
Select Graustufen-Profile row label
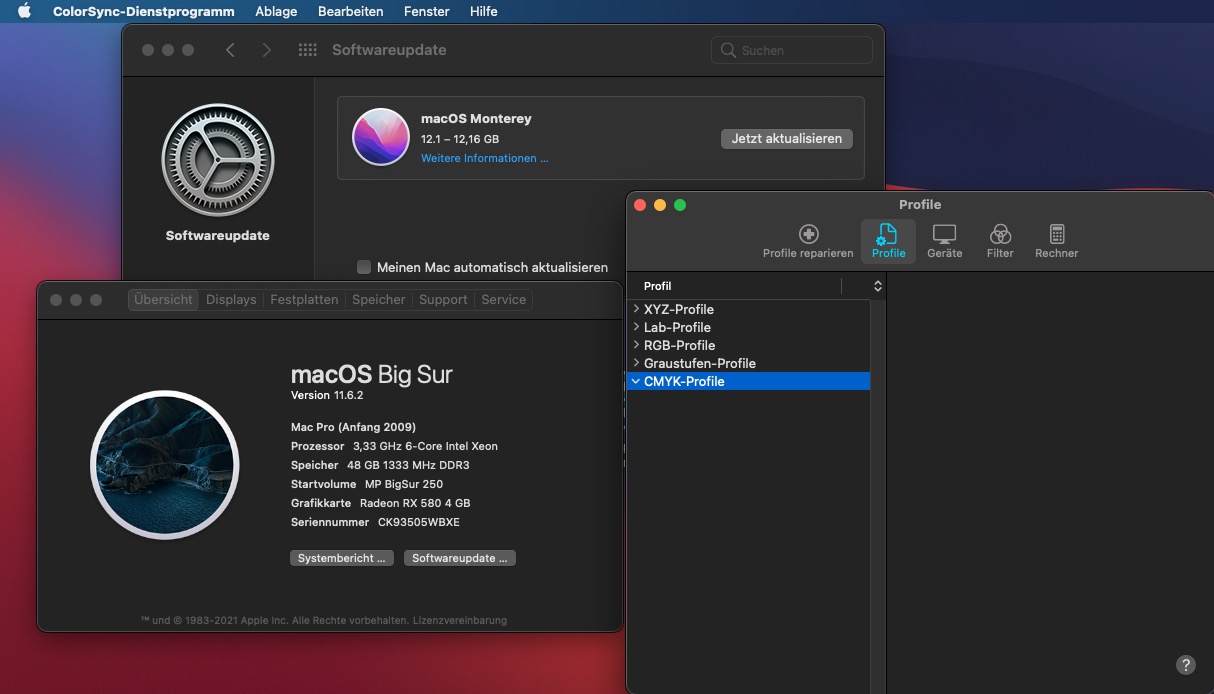[x=700, y=363]
